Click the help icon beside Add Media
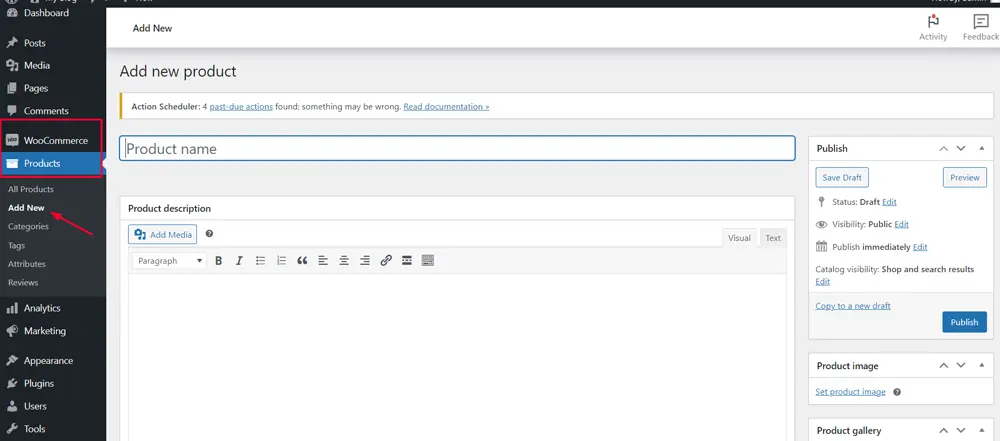This screenshot has width=1000, height=441. [209, 234]
